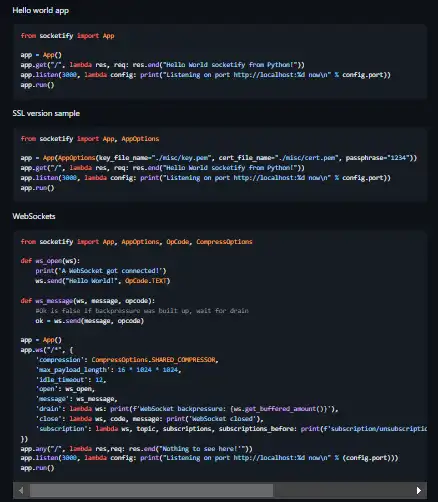
Task: Click "ok = ws.send(message, opcode)"
Action: tap(90, 321)
